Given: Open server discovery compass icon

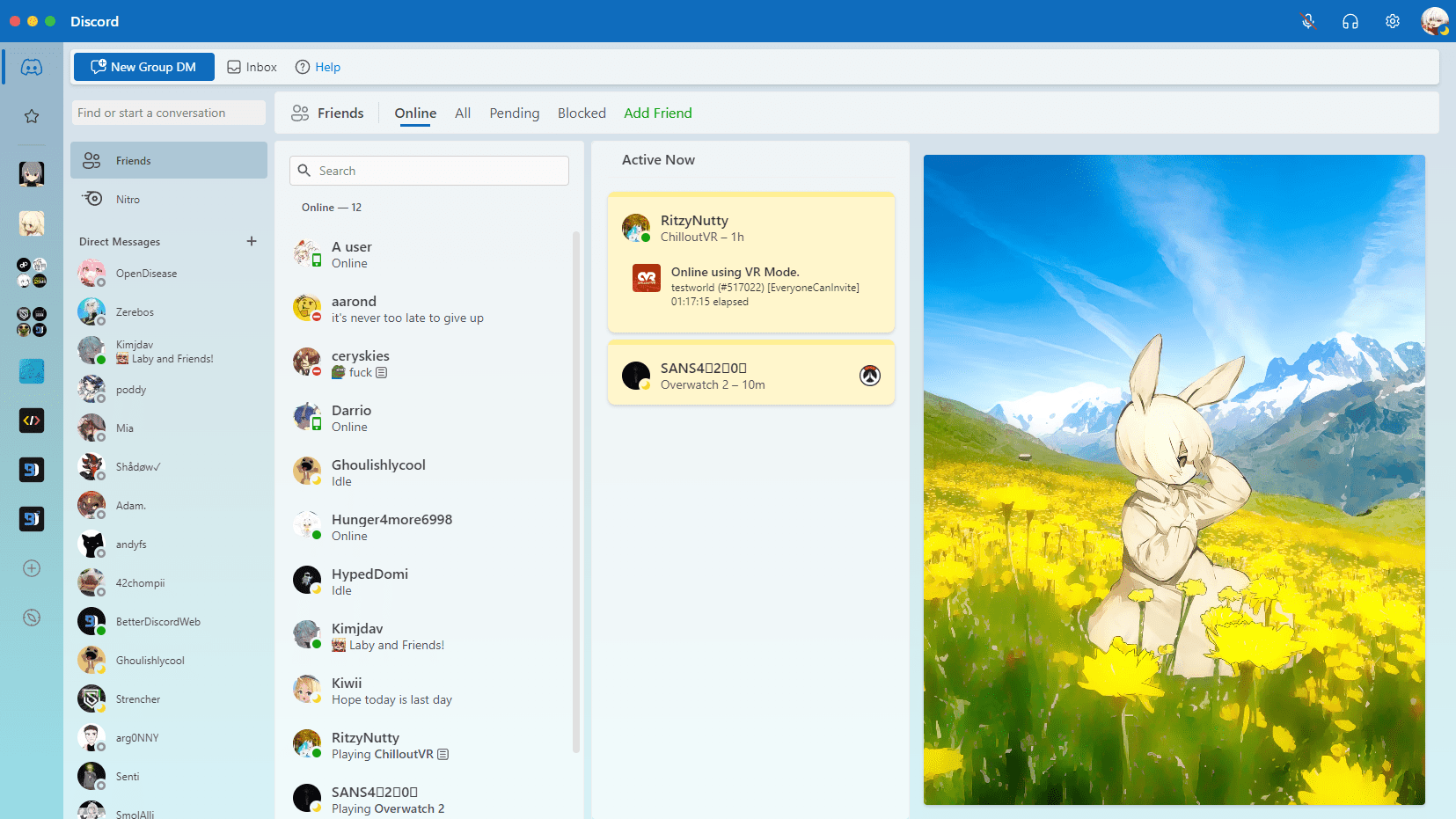Looking at the screenshot, I should pos(32,618).
